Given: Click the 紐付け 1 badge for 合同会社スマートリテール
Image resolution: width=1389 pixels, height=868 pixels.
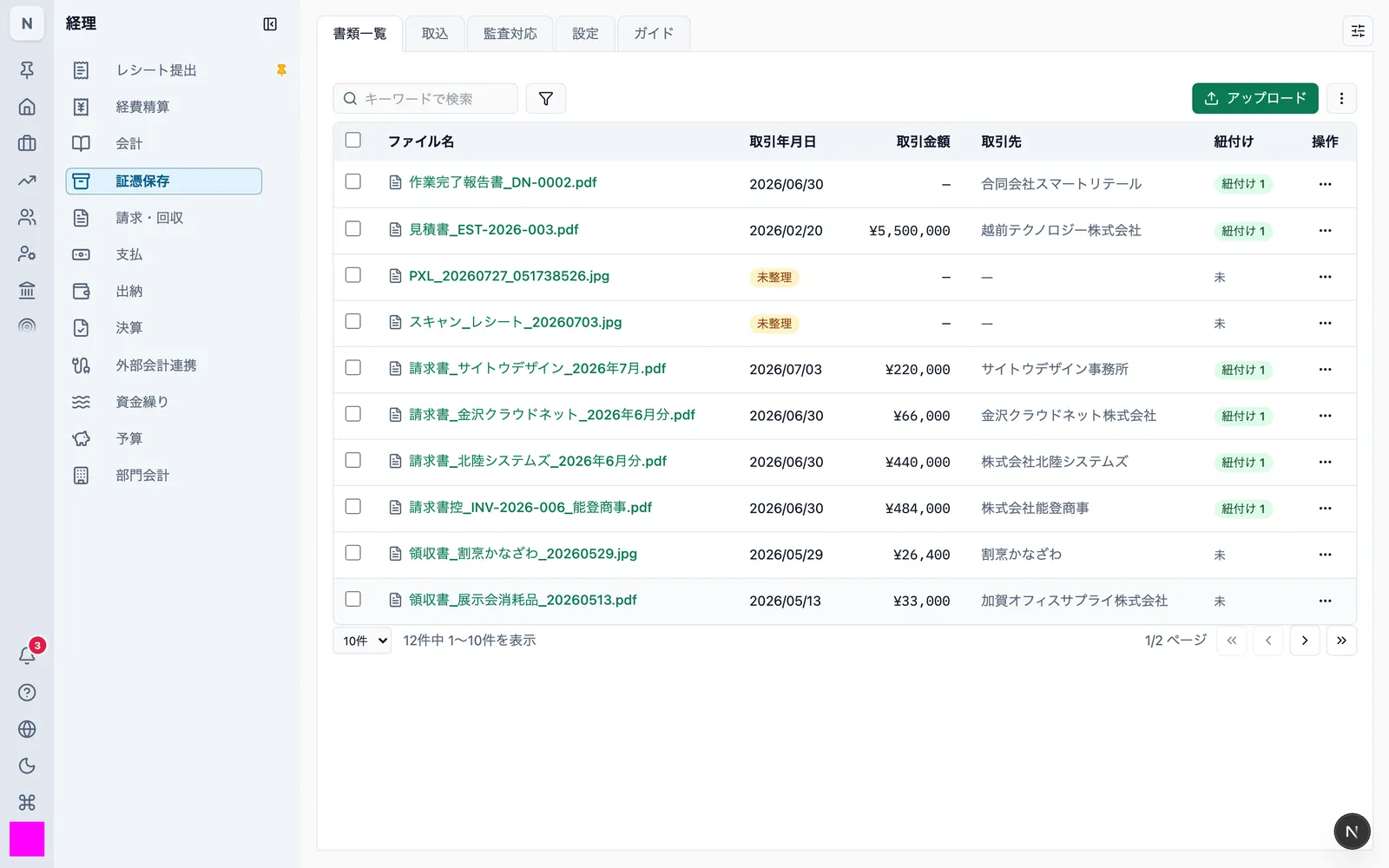Looking at the screenshot, I should pos(1243,184).
